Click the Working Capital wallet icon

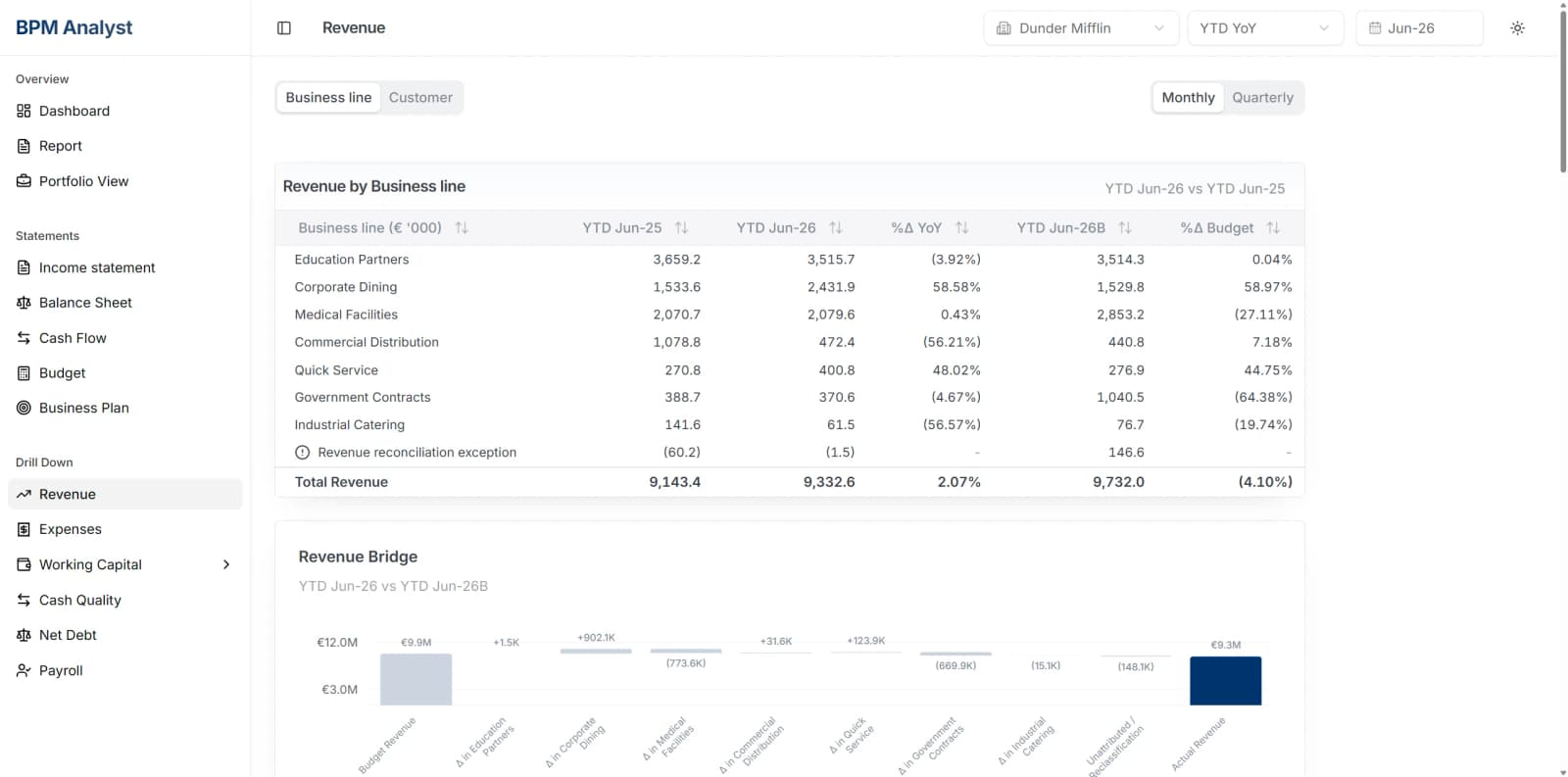tap(24, 564)
